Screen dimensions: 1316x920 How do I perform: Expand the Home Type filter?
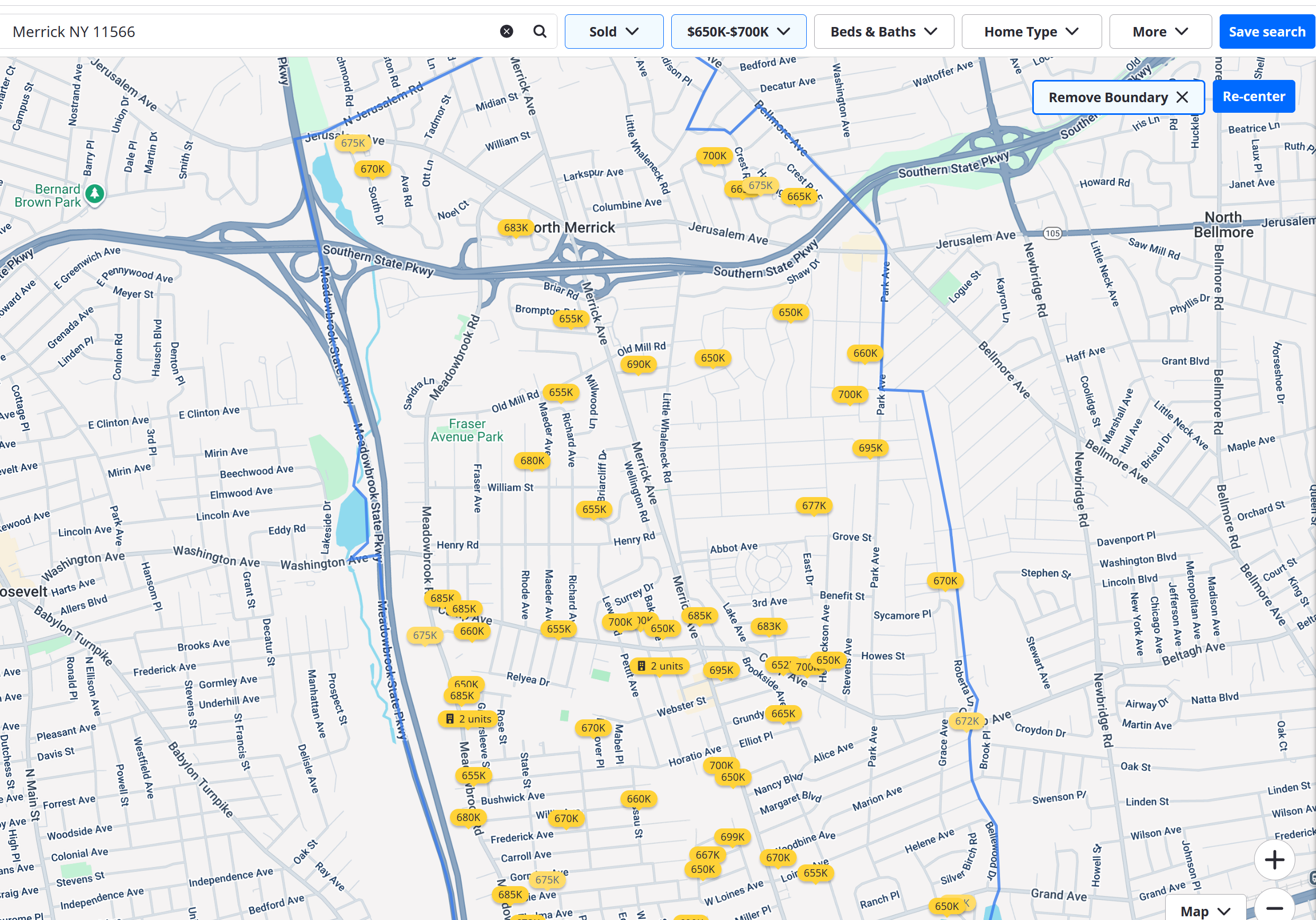1031,32
